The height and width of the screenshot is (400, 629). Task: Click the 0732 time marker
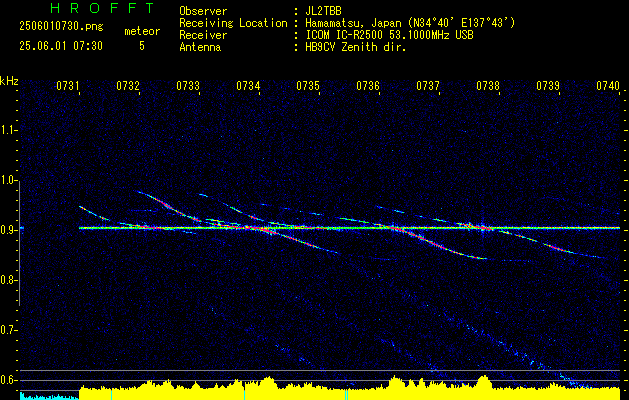128,85
